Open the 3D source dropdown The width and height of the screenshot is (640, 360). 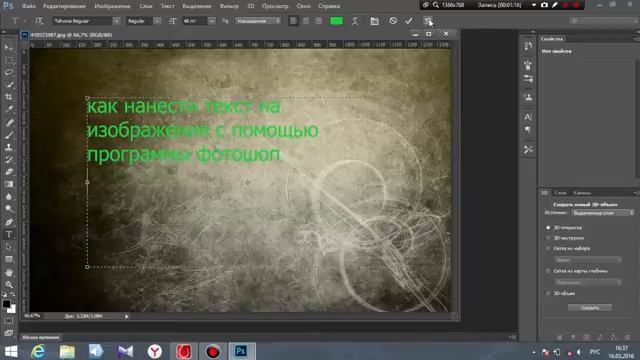[602, 213]
